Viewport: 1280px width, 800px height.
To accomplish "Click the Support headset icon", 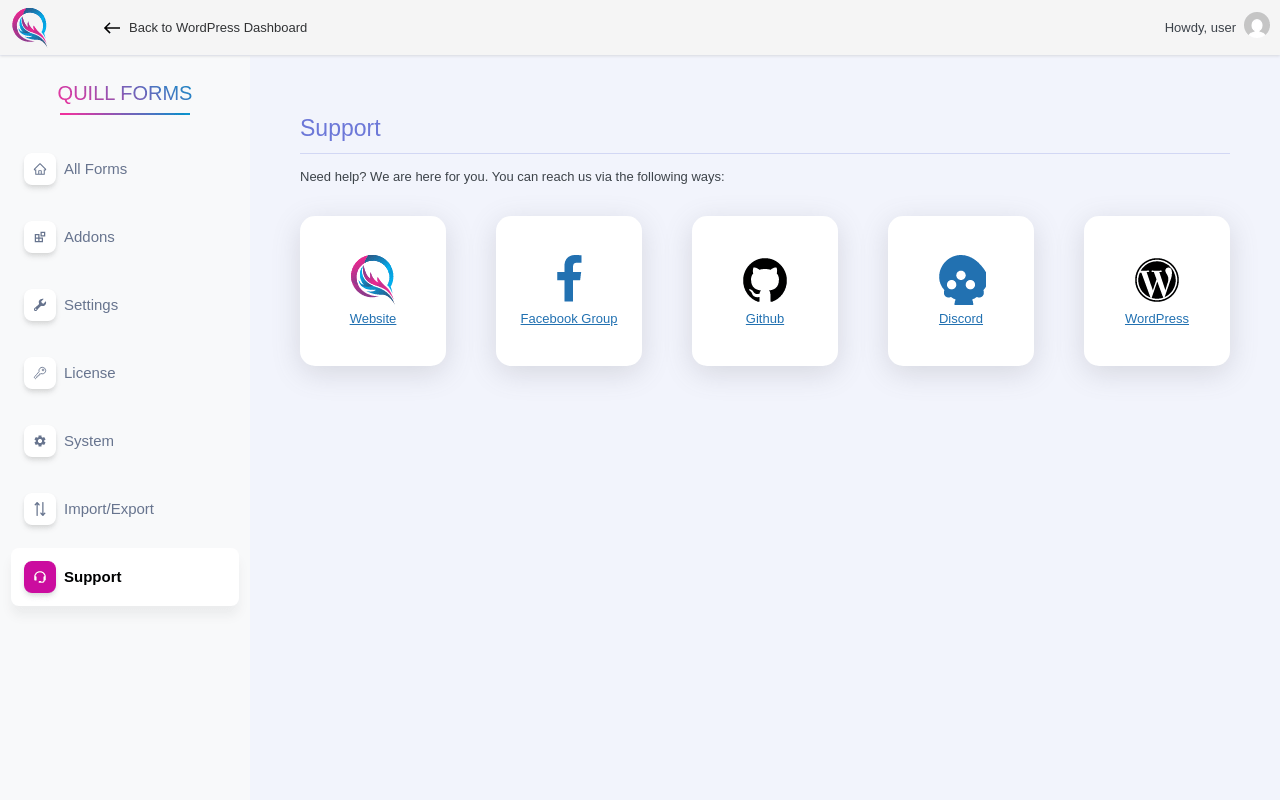I will tap(40, 577).
